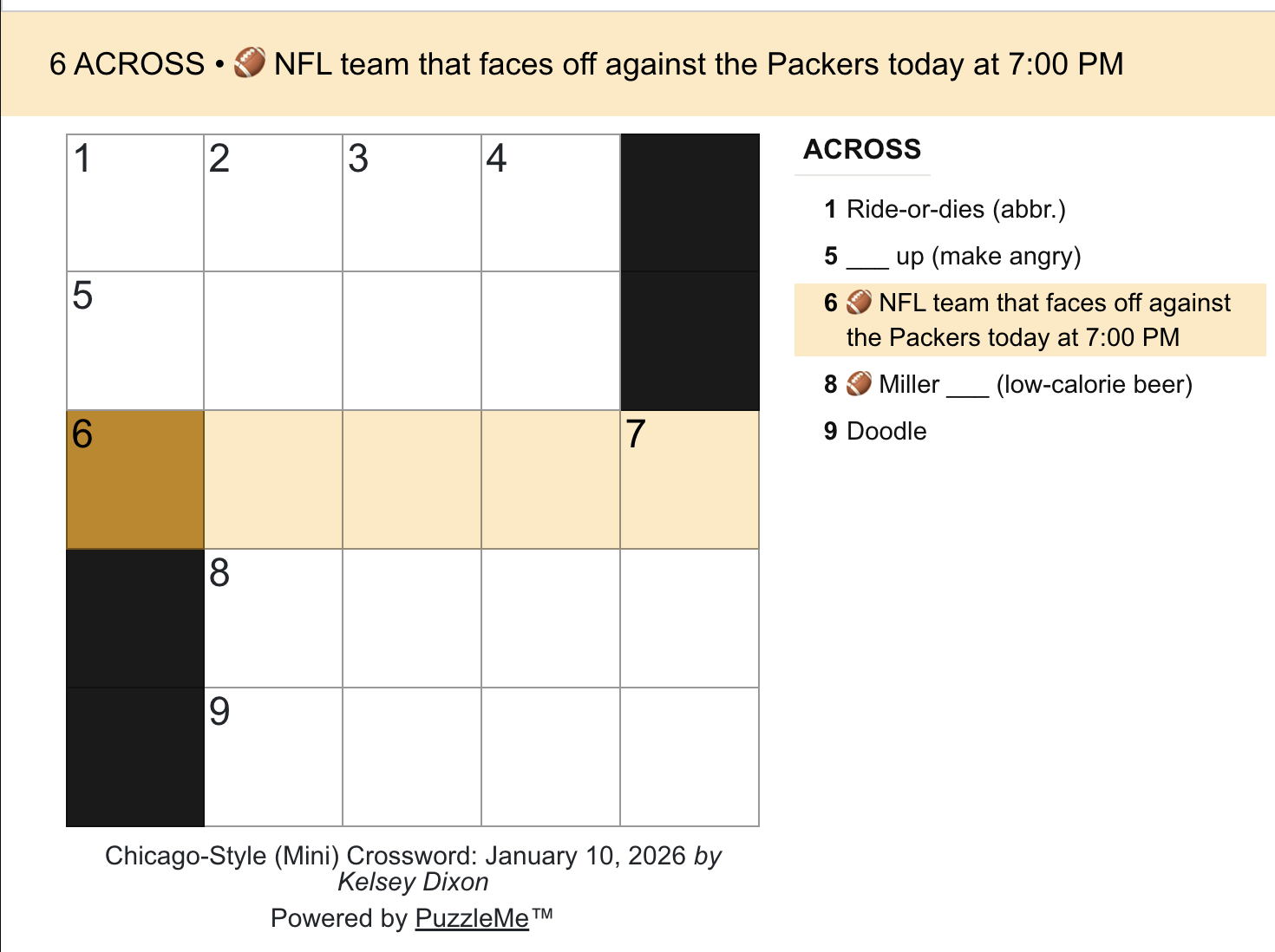Screen dimensions: 1275x952
Task: Select the 1 Across clue Ride-or-dies
Action: click(955, 210)
